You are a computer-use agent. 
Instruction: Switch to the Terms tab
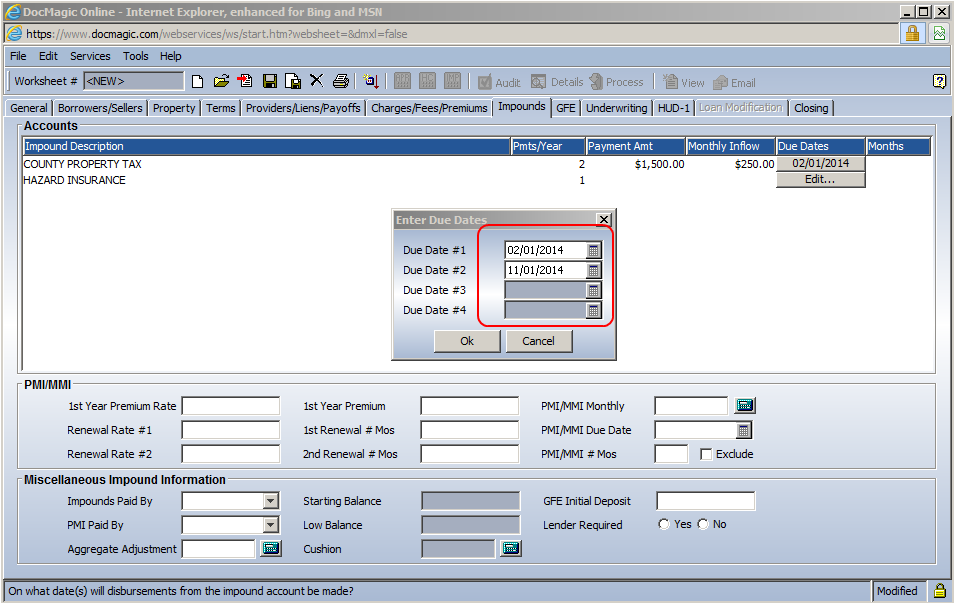tap(220, 108)
